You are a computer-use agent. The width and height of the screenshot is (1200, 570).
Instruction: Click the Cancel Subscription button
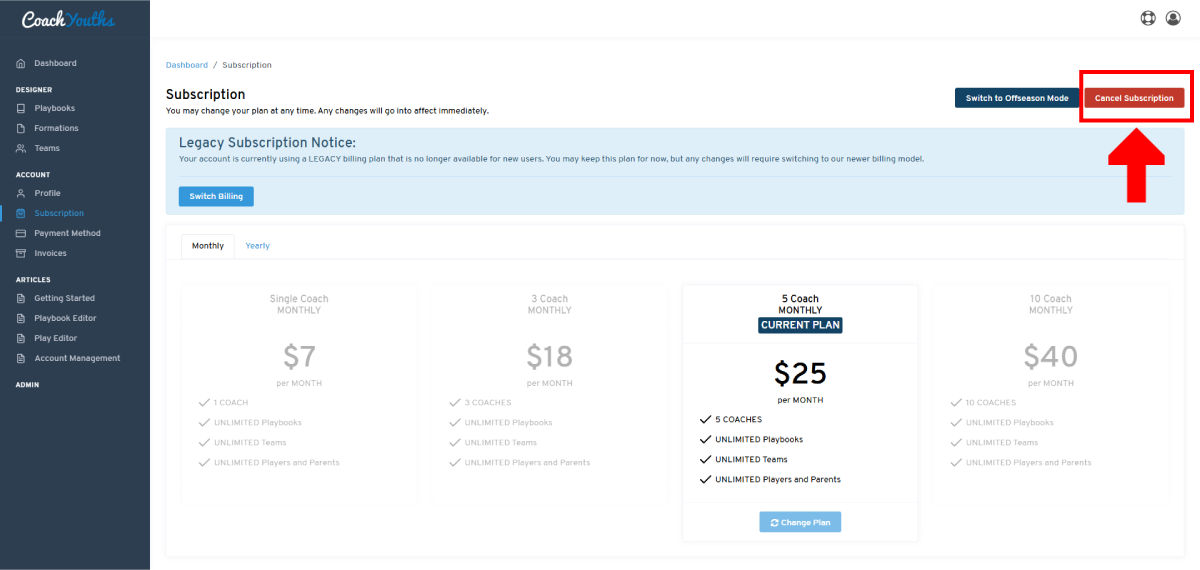tap(1134, 98)
